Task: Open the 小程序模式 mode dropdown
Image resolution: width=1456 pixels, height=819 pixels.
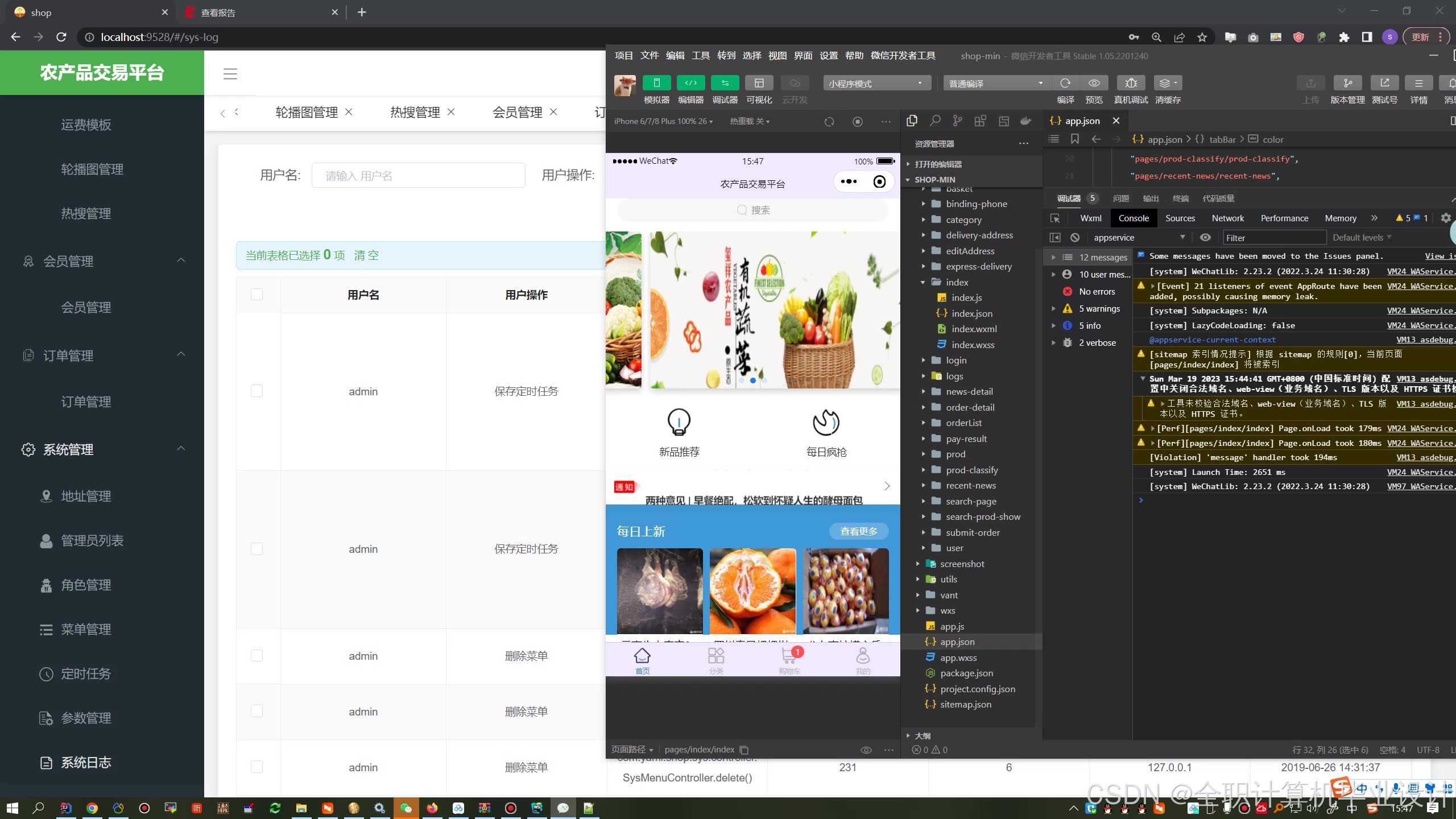Action: pos(876,84)
